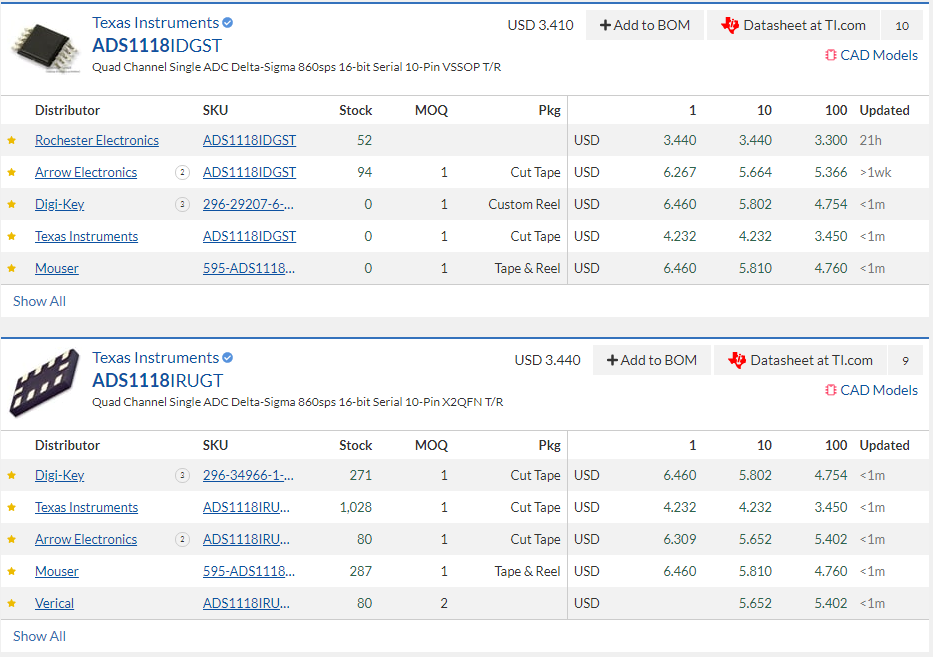Open the ADS1118IDGST part title link
The width and height of the screenshot is (933, 657).
pos(157,45)
